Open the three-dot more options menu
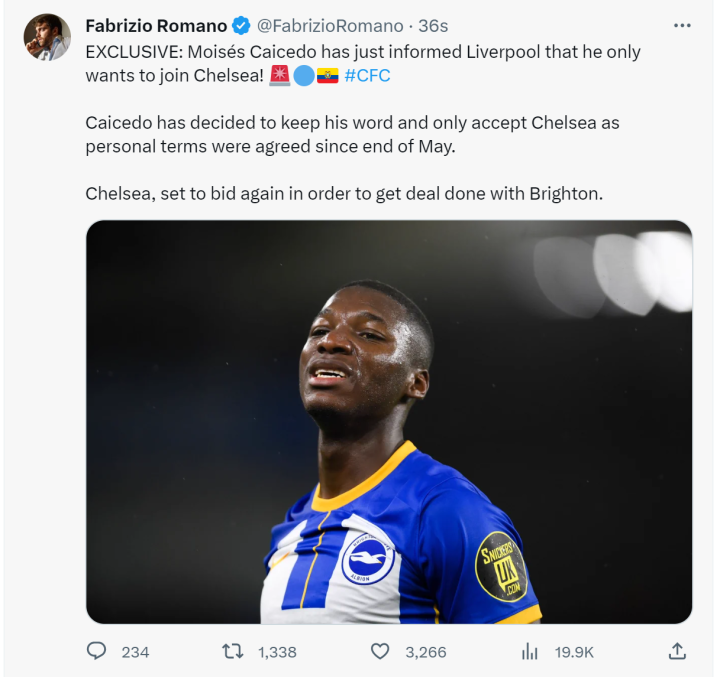The image size is (720, 677). point(682,26)
